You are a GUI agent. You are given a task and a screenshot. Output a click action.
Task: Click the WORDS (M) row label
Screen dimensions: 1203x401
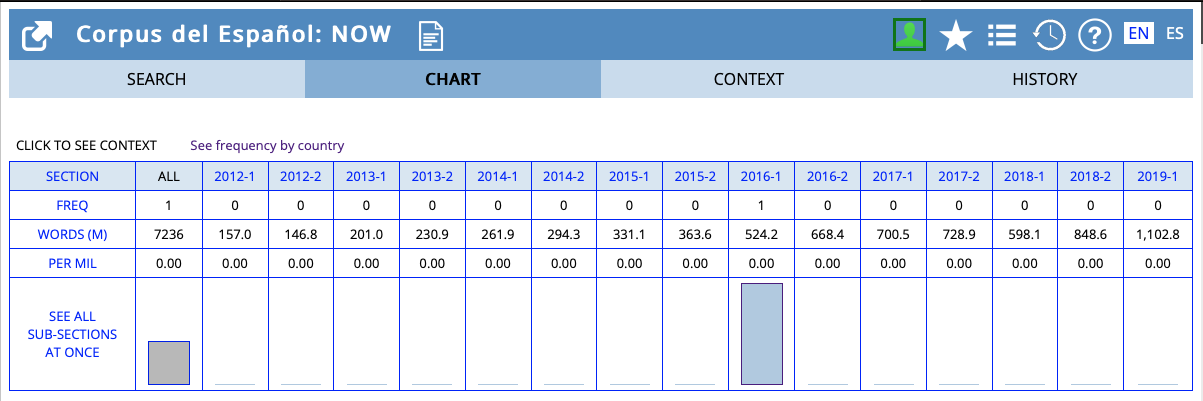pyautogui.click(x=72, y=233)
